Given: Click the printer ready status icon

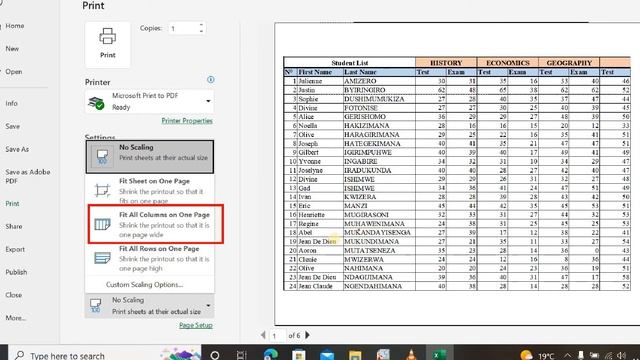Looking at the screenshot, I should point(96,102).
